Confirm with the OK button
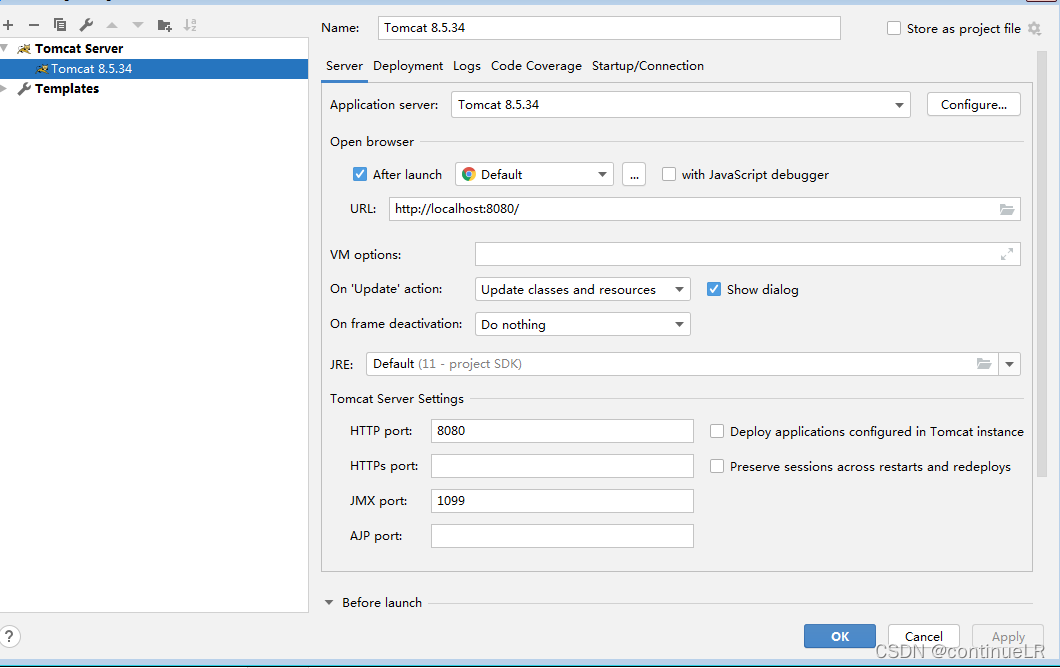The image size is (1060, 668). [840, 636]
